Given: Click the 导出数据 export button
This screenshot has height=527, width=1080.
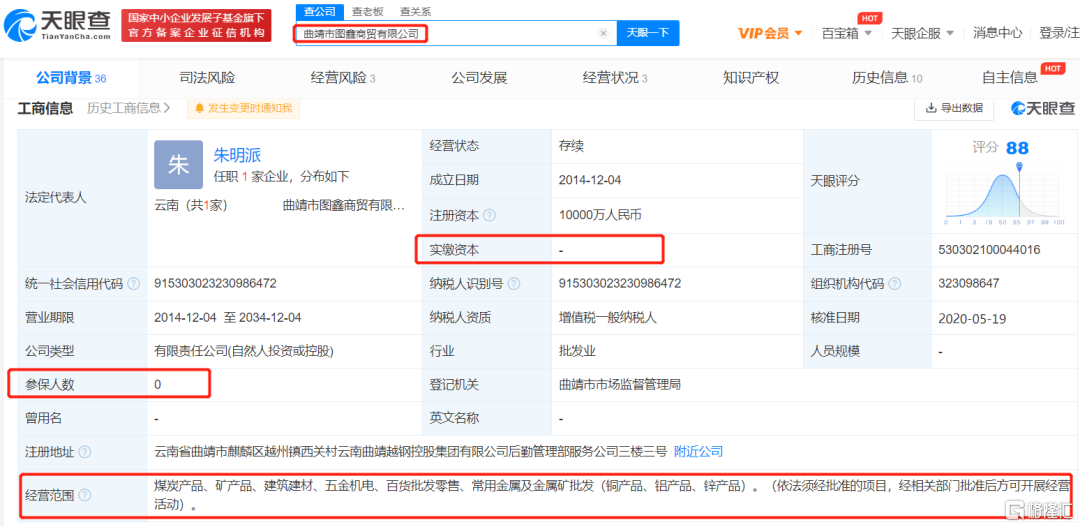Looking at the screenshot, I should coord(954,107).
